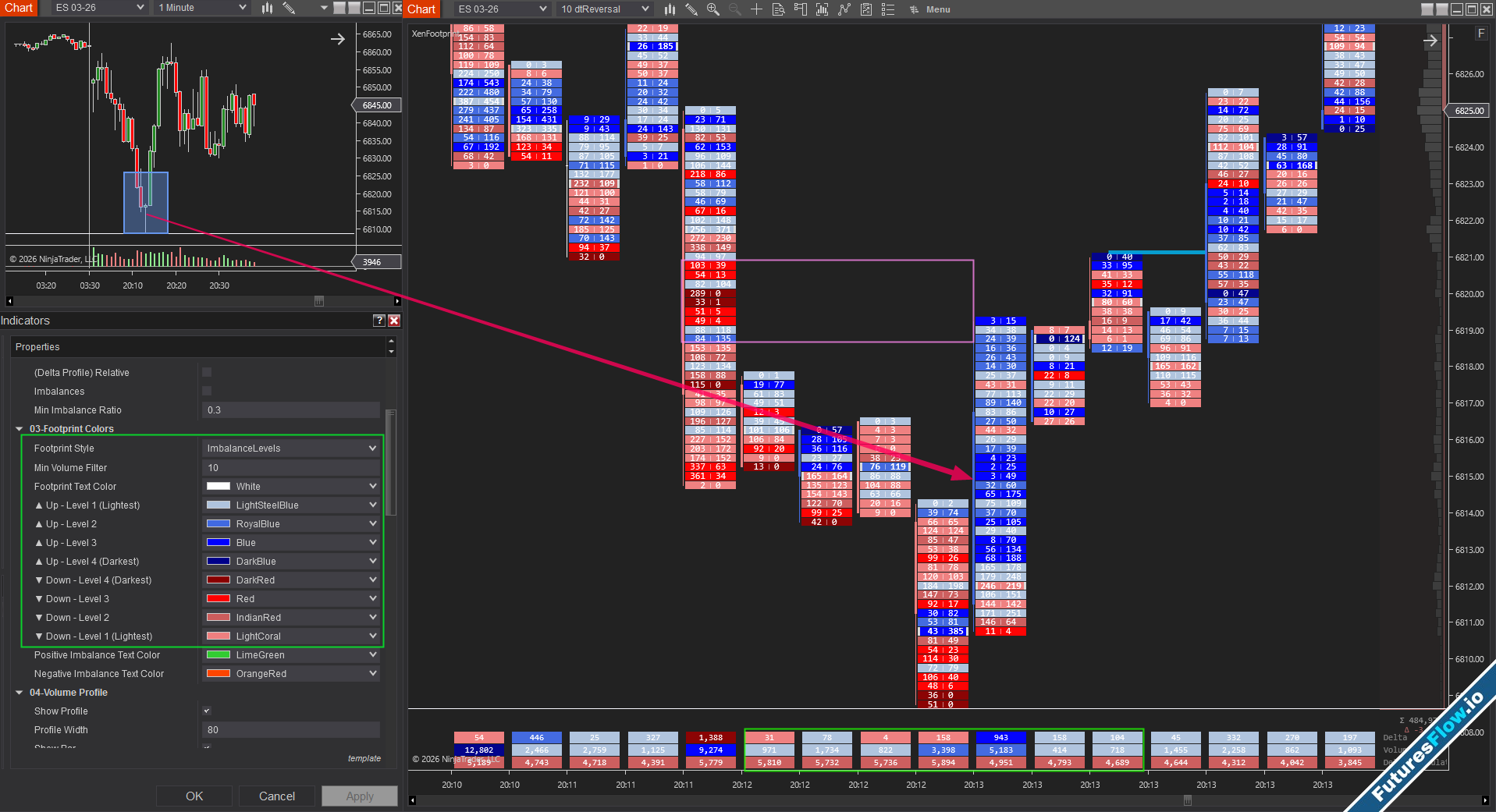Open the Footprint Style dropdown
This screenshot has height=812, width=1496.
tap(291, 449)
